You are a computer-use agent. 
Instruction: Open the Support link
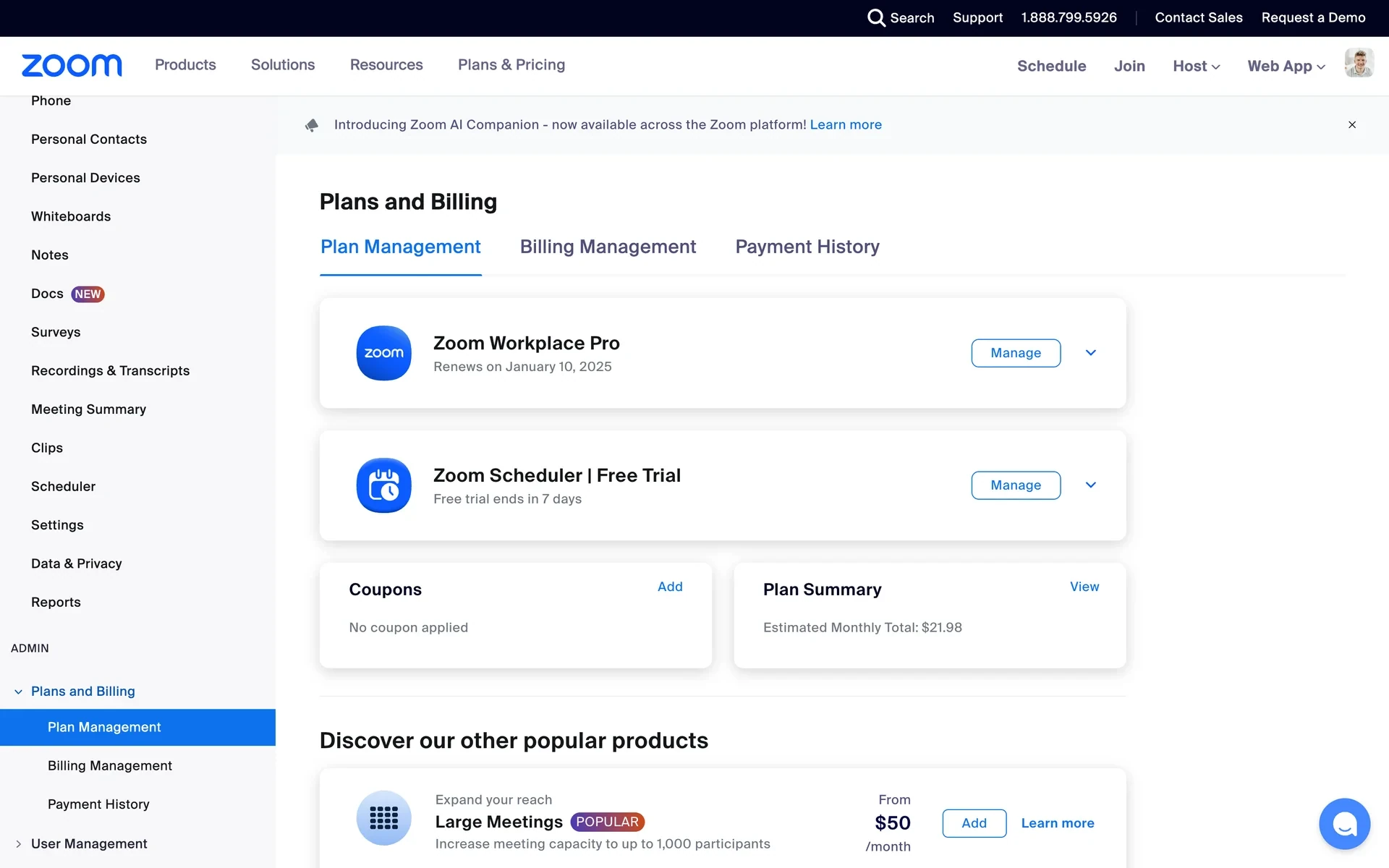coord(977,17)
